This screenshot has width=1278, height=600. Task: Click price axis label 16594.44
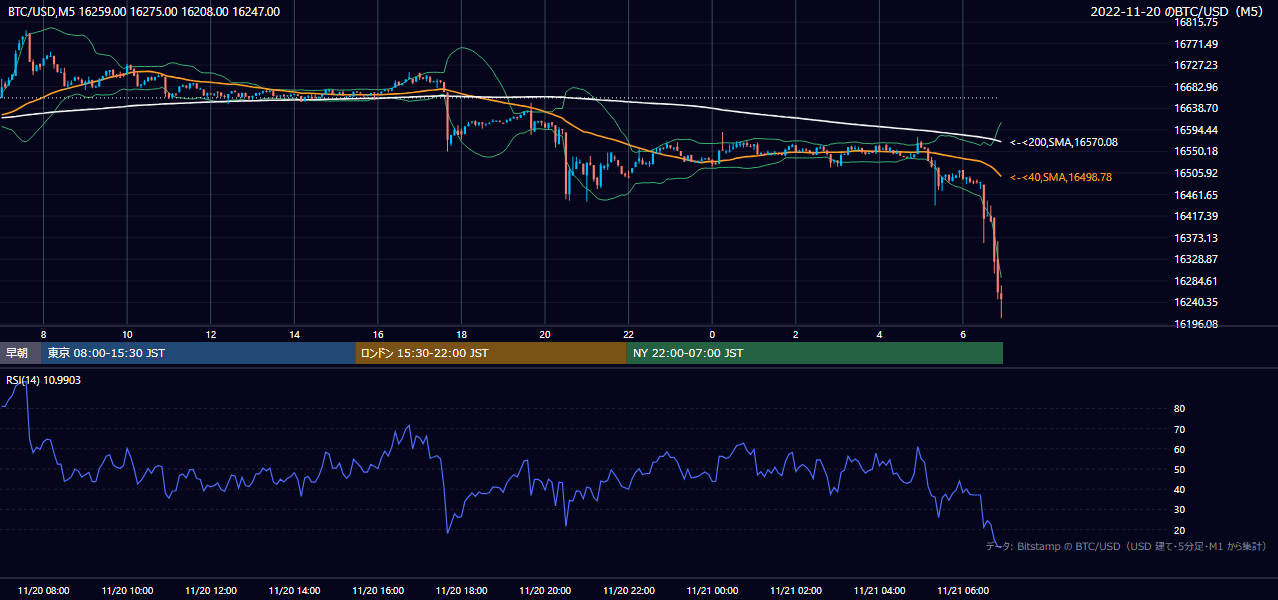click(x=1195, y=130)
